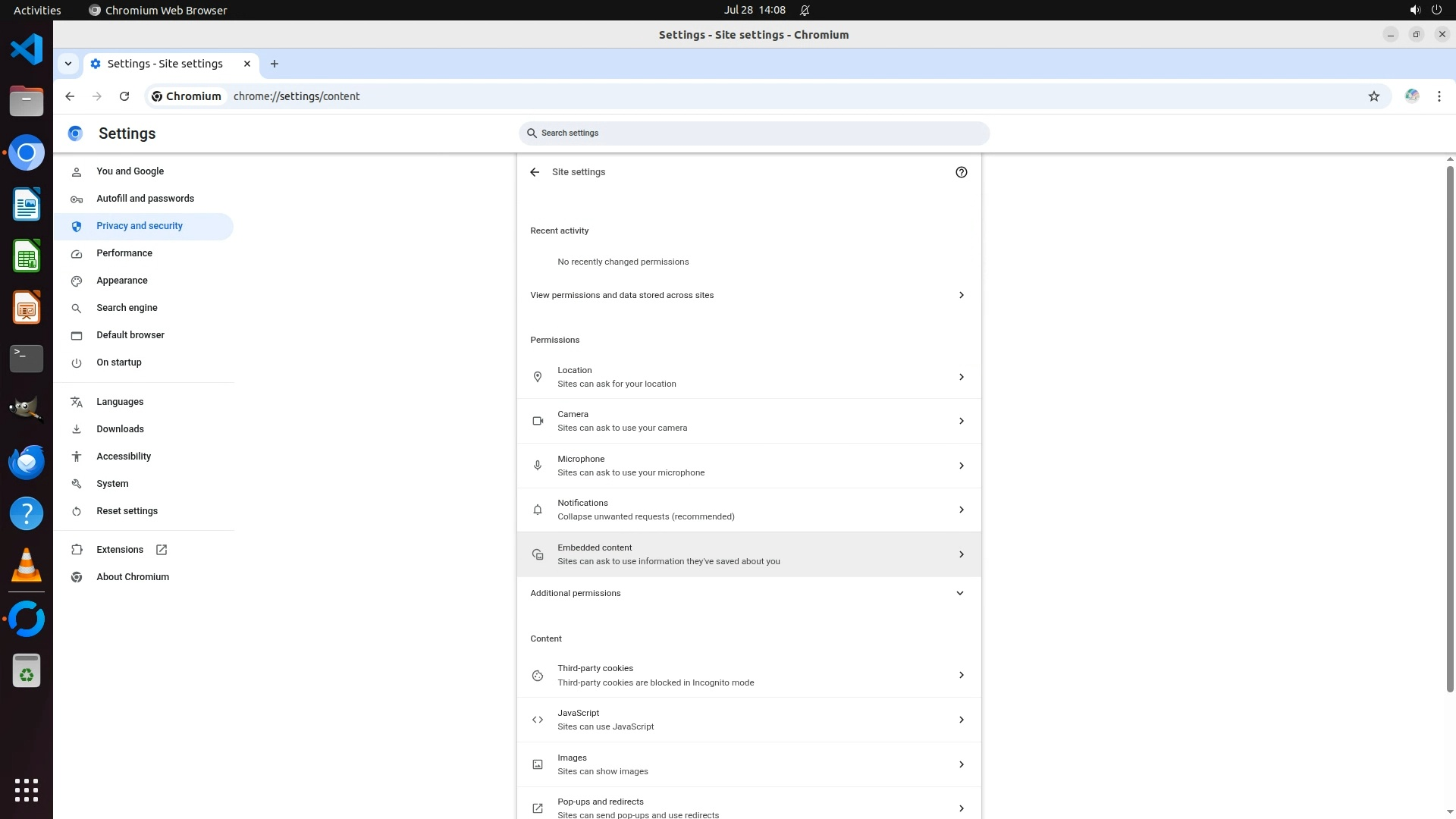Open Third-party cookies settings
The width and height of the screenshot is (1456, 819).
tap(748, 675)
